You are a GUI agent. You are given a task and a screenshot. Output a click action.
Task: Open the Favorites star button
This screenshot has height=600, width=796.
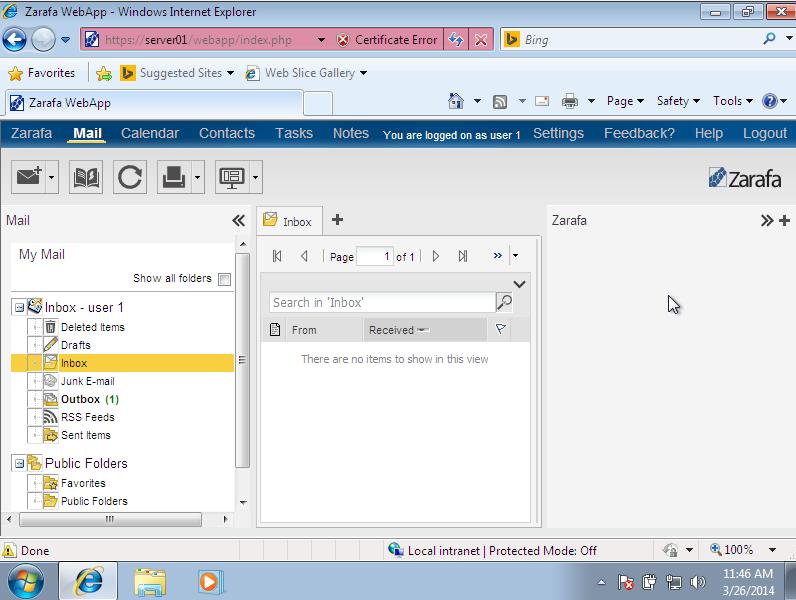tap(42, 73)
